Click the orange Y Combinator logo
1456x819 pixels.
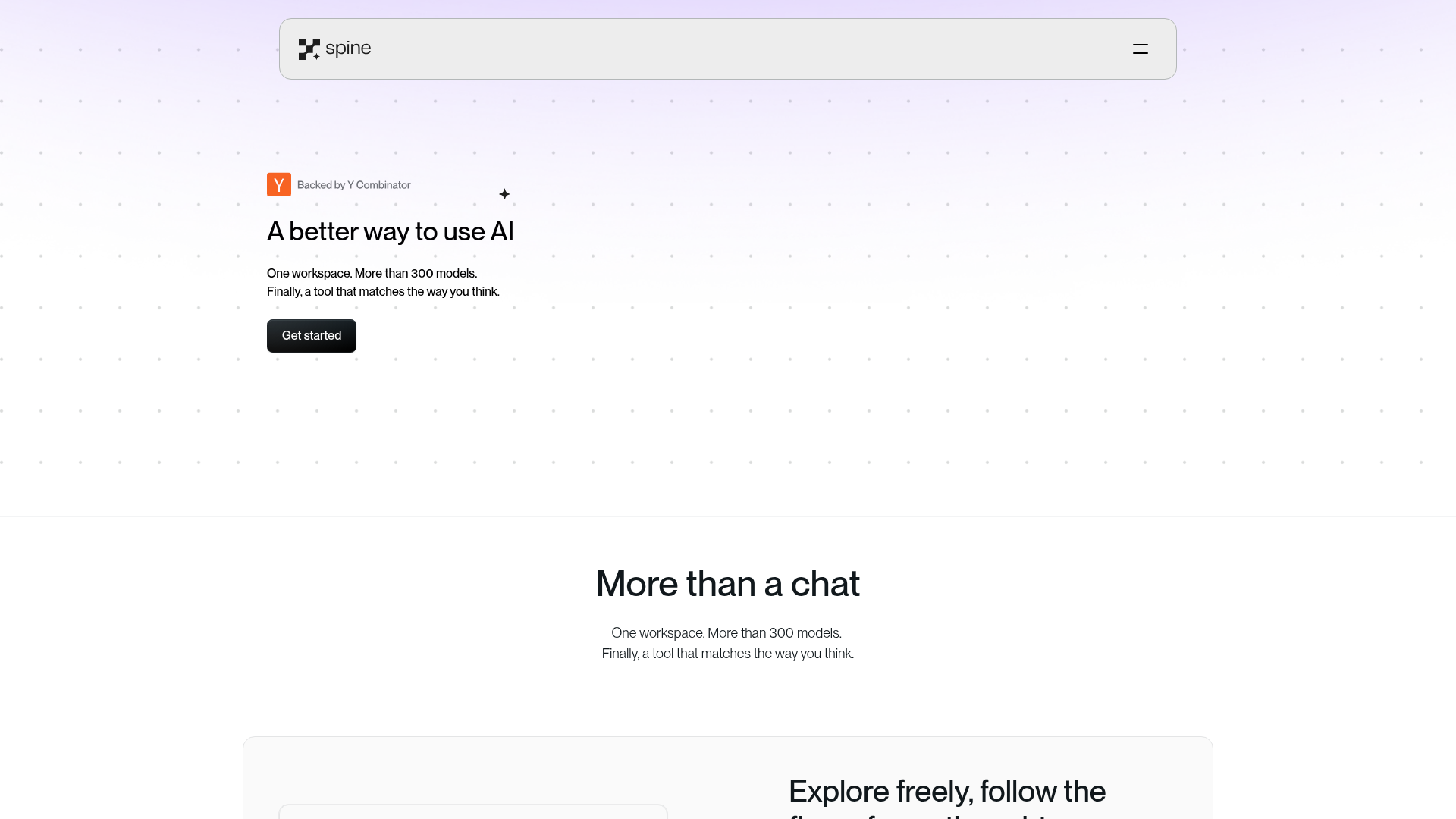click(x=279, y=184)
